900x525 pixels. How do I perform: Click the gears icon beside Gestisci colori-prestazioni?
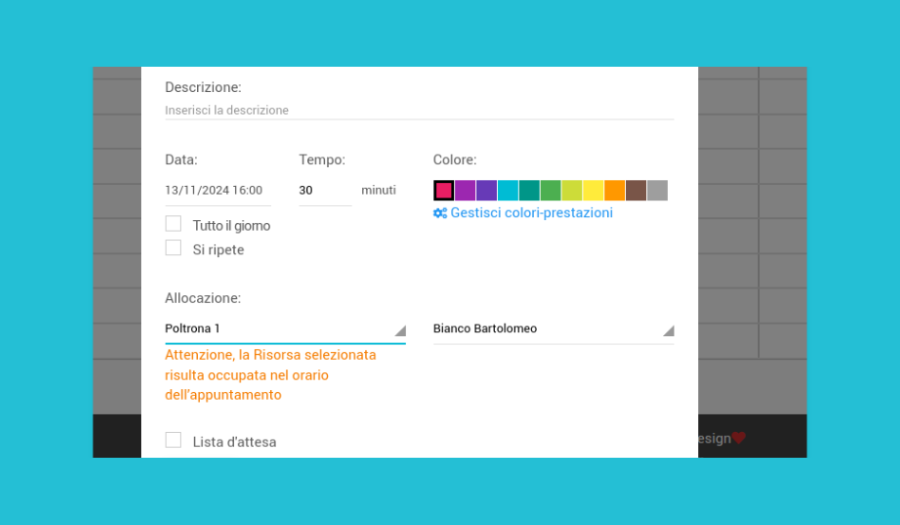click(440, 213)
